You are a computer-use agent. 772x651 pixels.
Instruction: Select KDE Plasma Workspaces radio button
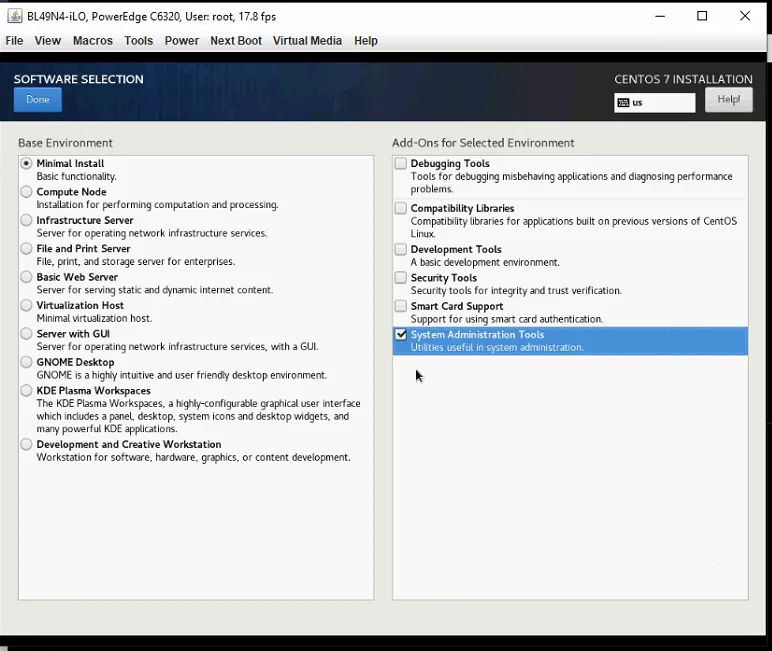pos(26,391)
